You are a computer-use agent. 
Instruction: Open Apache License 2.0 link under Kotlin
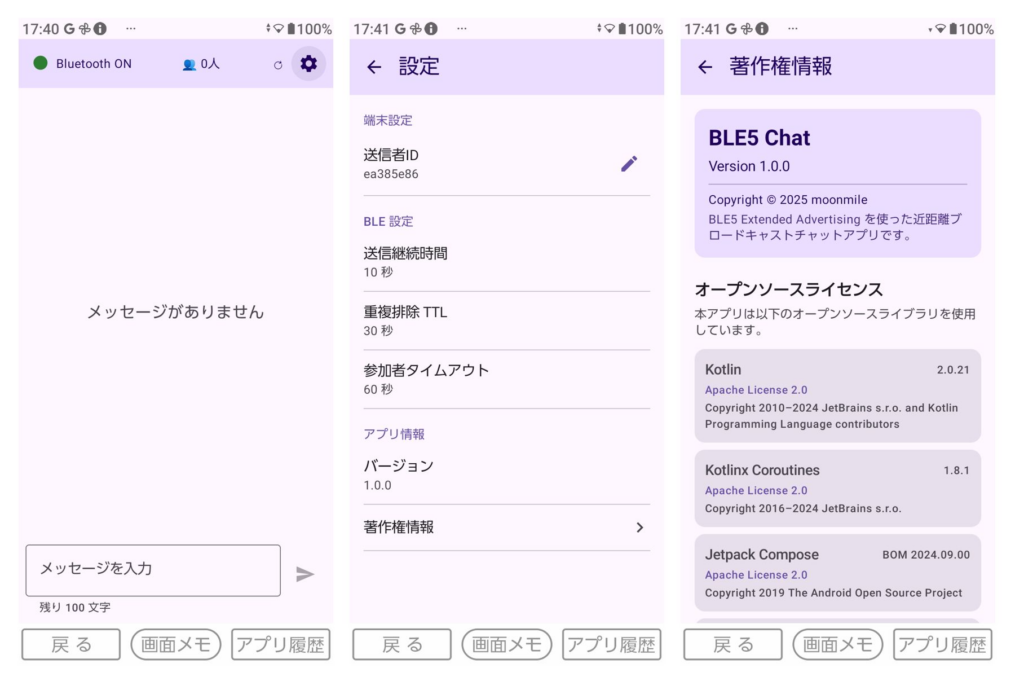[x=756, y=390]
